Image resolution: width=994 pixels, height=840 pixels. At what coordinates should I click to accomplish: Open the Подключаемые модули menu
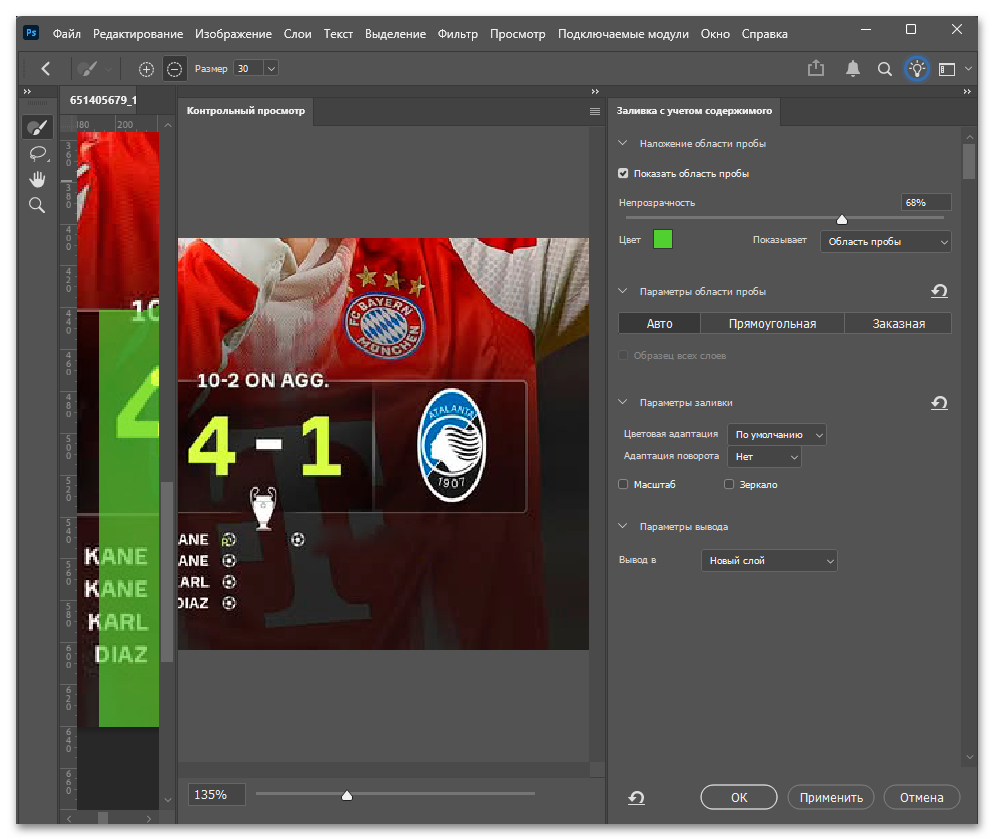[x=623, y=34]
